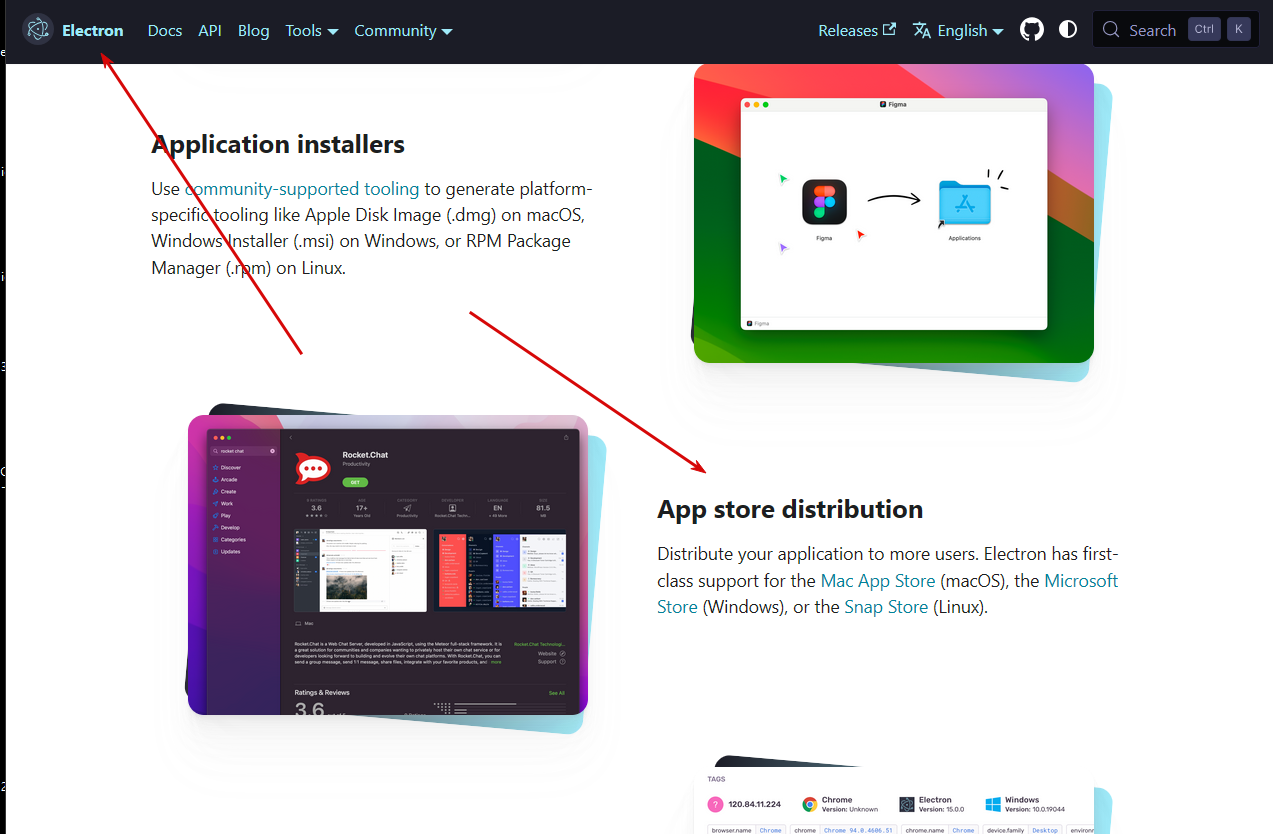Select Play in the App Store sidebar
Viewport: 1273px width, 834px height.
coord(221,515)
